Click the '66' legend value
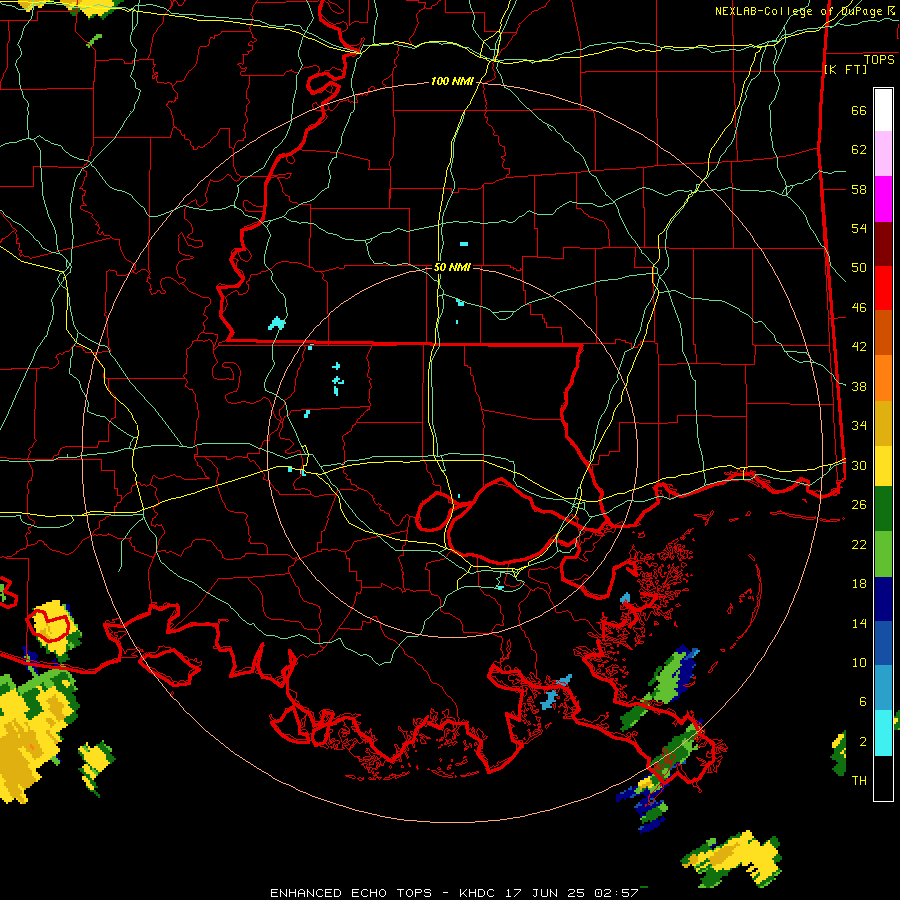Viewport: 900px width, 900px height. tap(859, 110)
